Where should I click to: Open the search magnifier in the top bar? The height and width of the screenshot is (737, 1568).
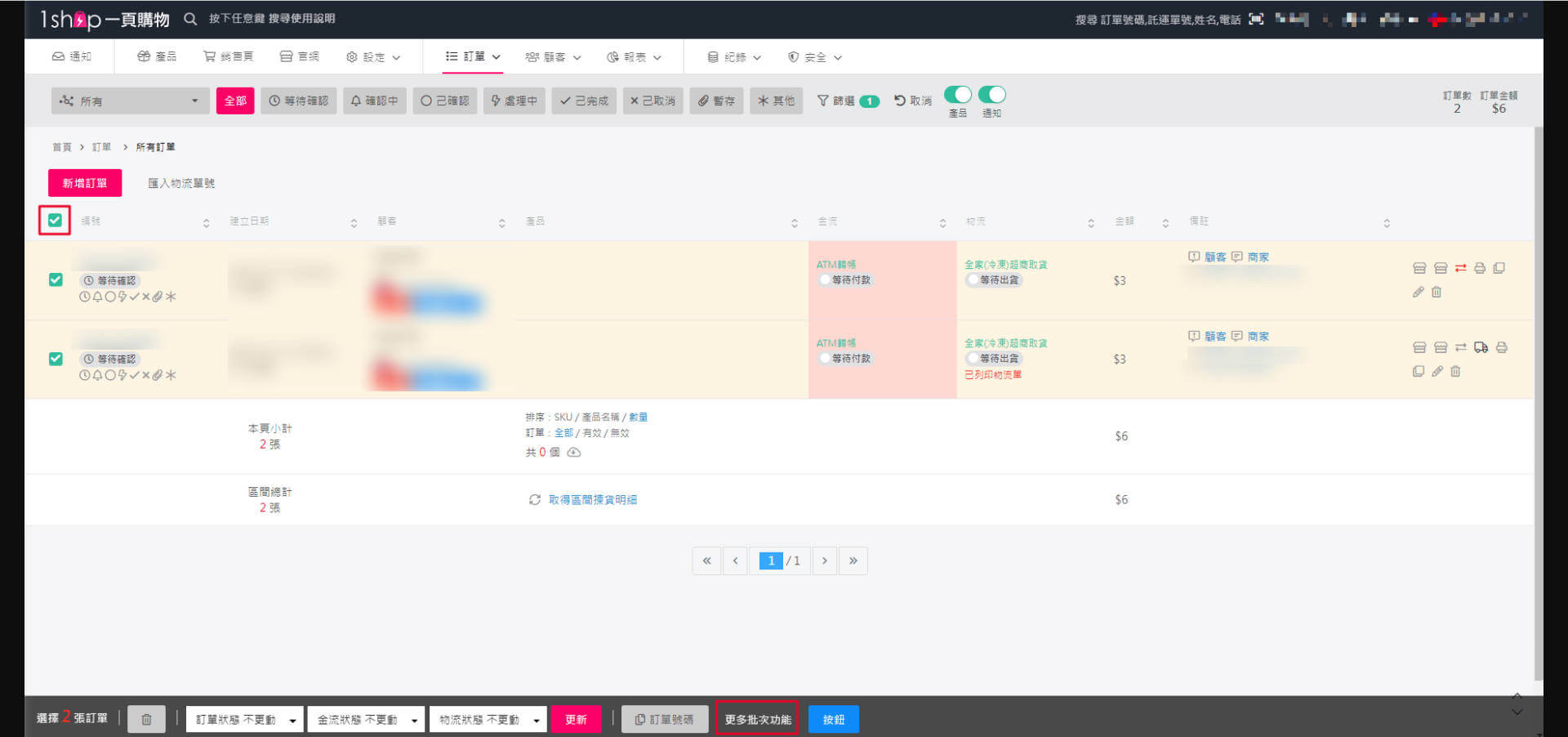tap(190, 18)
